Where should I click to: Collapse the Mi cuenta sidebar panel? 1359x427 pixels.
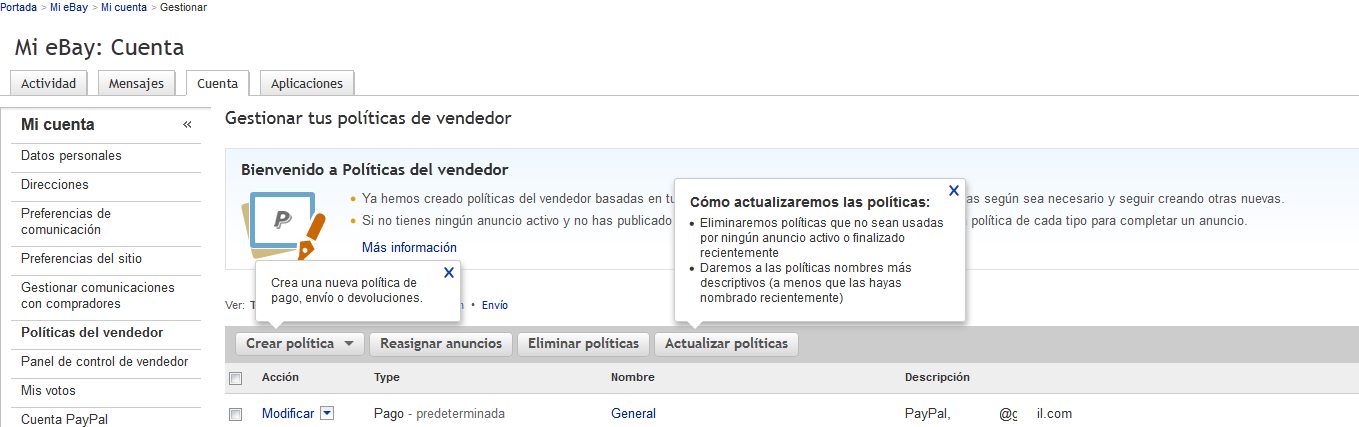pos(187,125)
